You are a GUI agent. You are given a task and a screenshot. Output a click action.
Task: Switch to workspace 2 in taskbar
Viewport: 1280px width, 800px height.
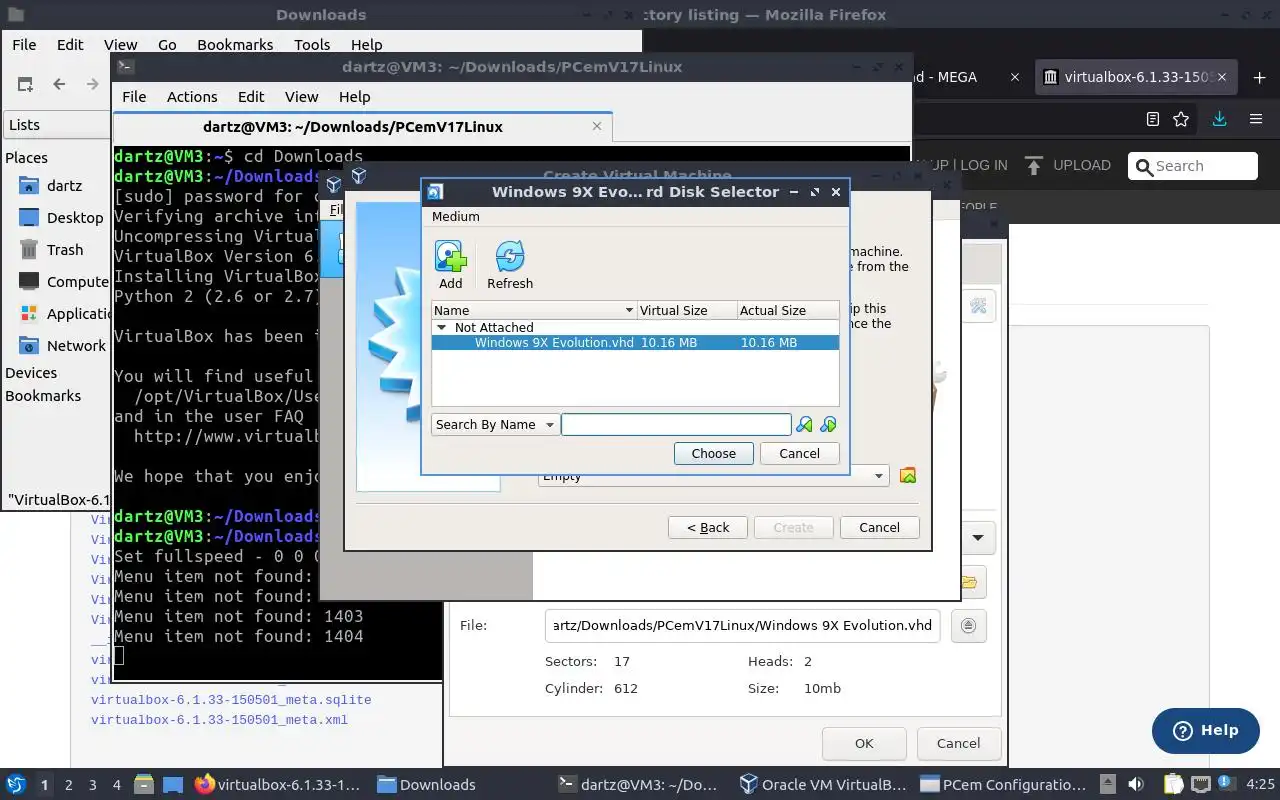point(69,785)
